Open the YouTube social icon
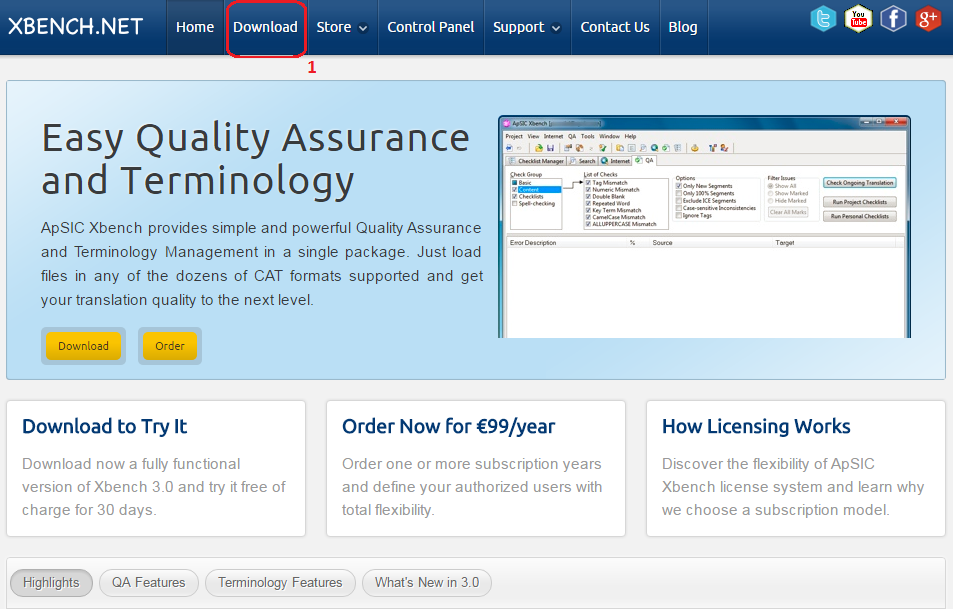Image resolution: width=953 pixels, height=609 pixels. point(858,18)
